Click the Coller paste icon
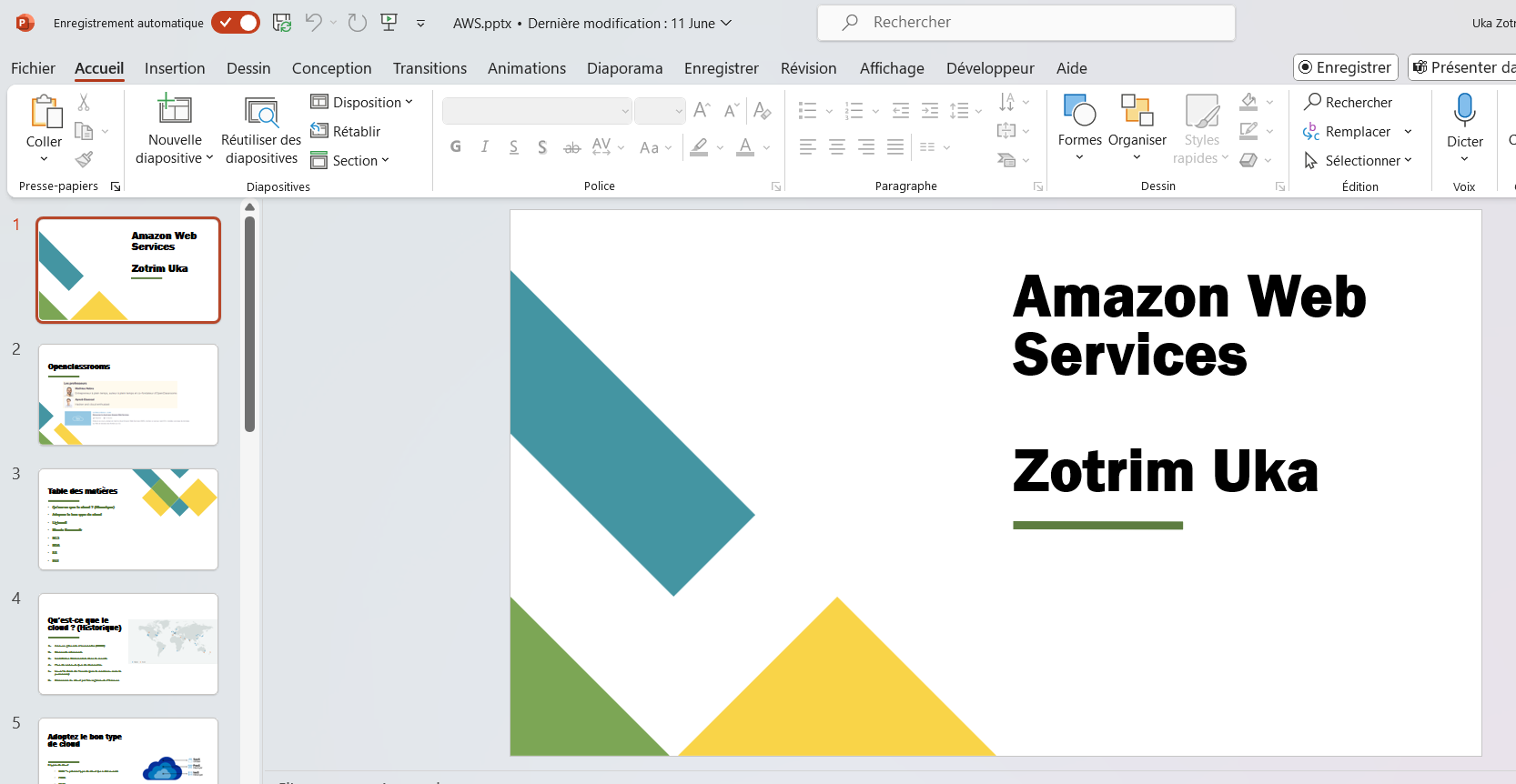The width and height of the screenshot is (1516, 784). [x=45, y=113]
